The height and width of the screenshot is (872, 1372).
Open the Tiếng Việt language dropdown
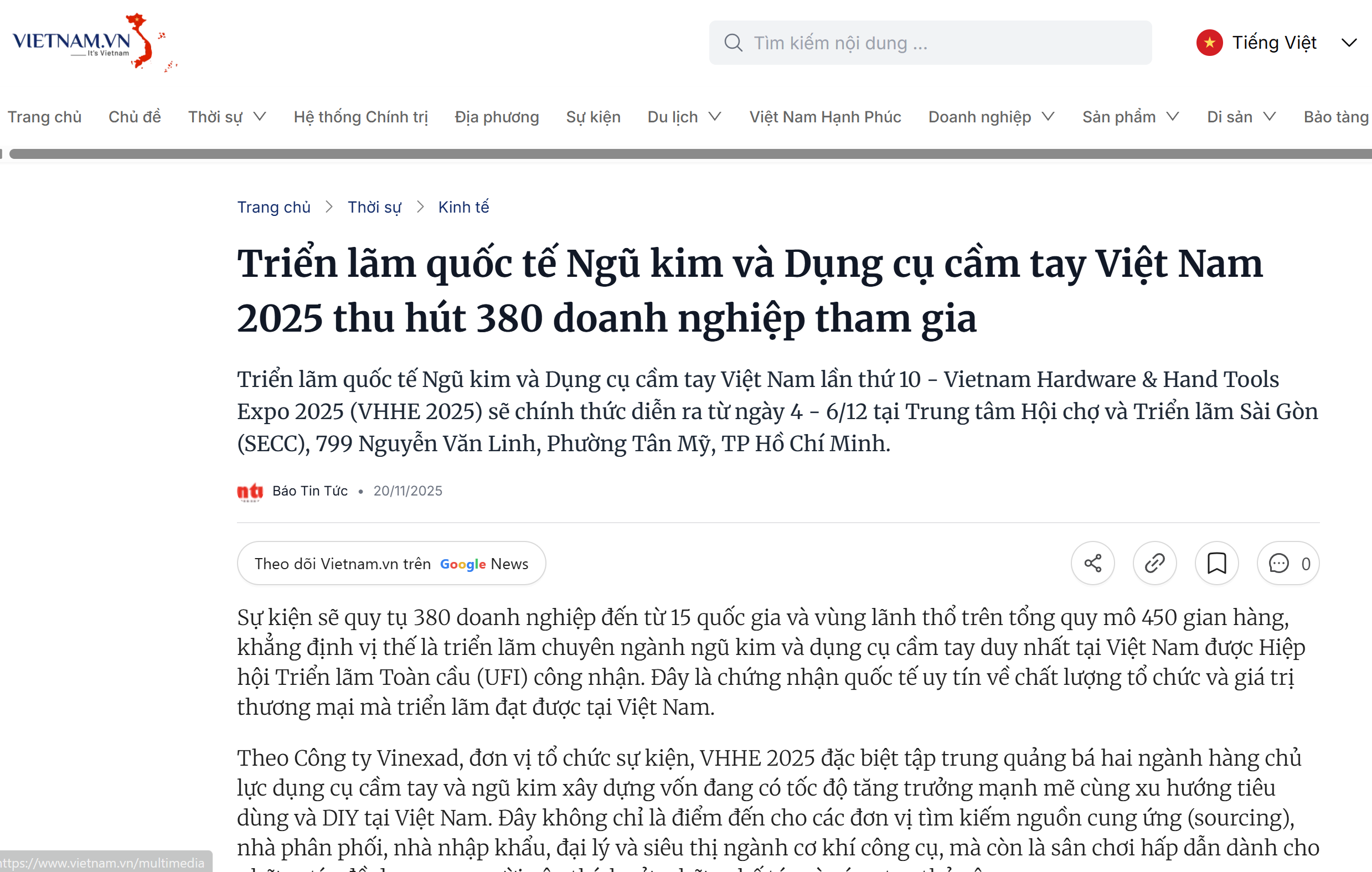[x=1349, y=43]
